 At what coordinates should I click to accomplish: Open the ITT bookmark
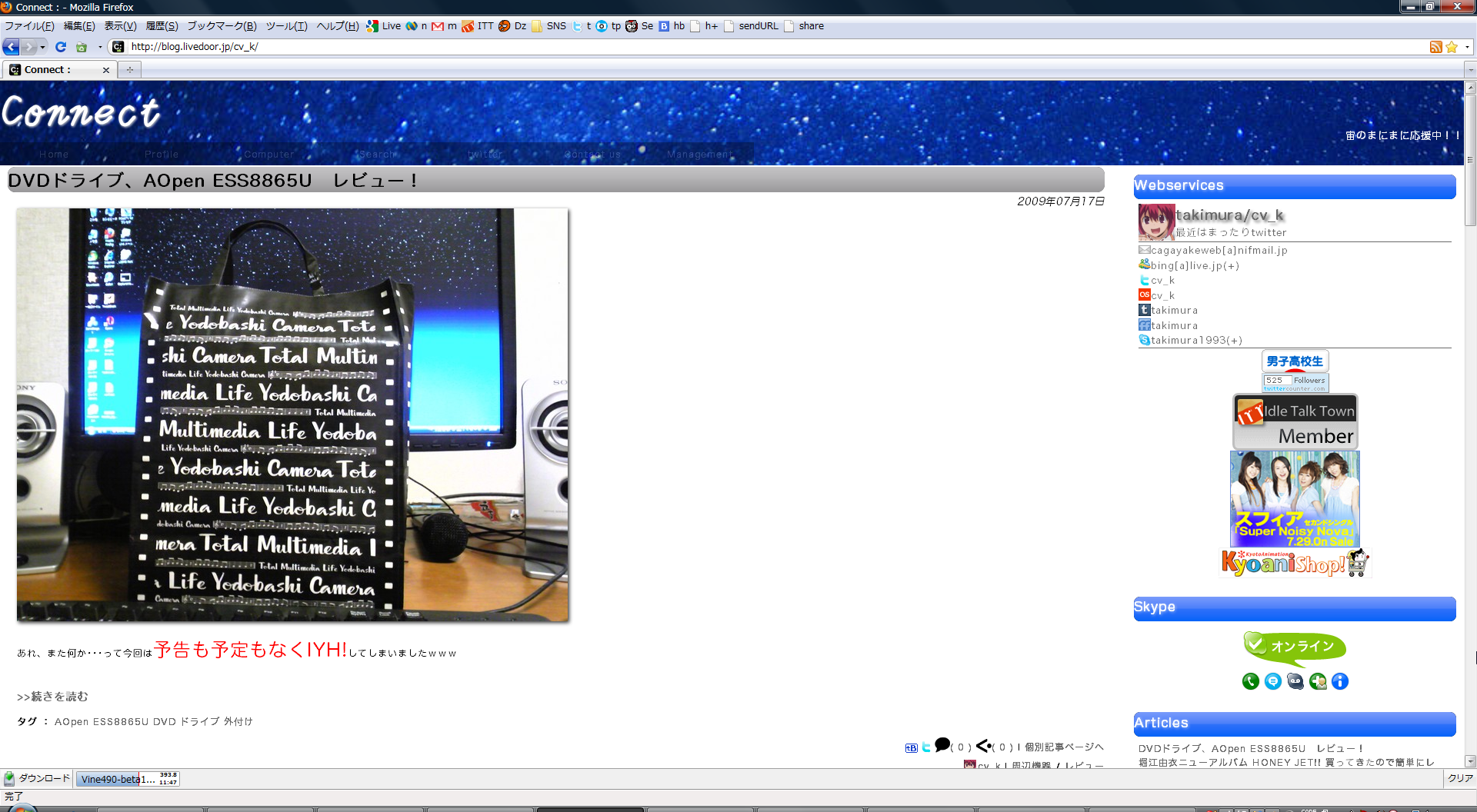[x=478, y=26]
